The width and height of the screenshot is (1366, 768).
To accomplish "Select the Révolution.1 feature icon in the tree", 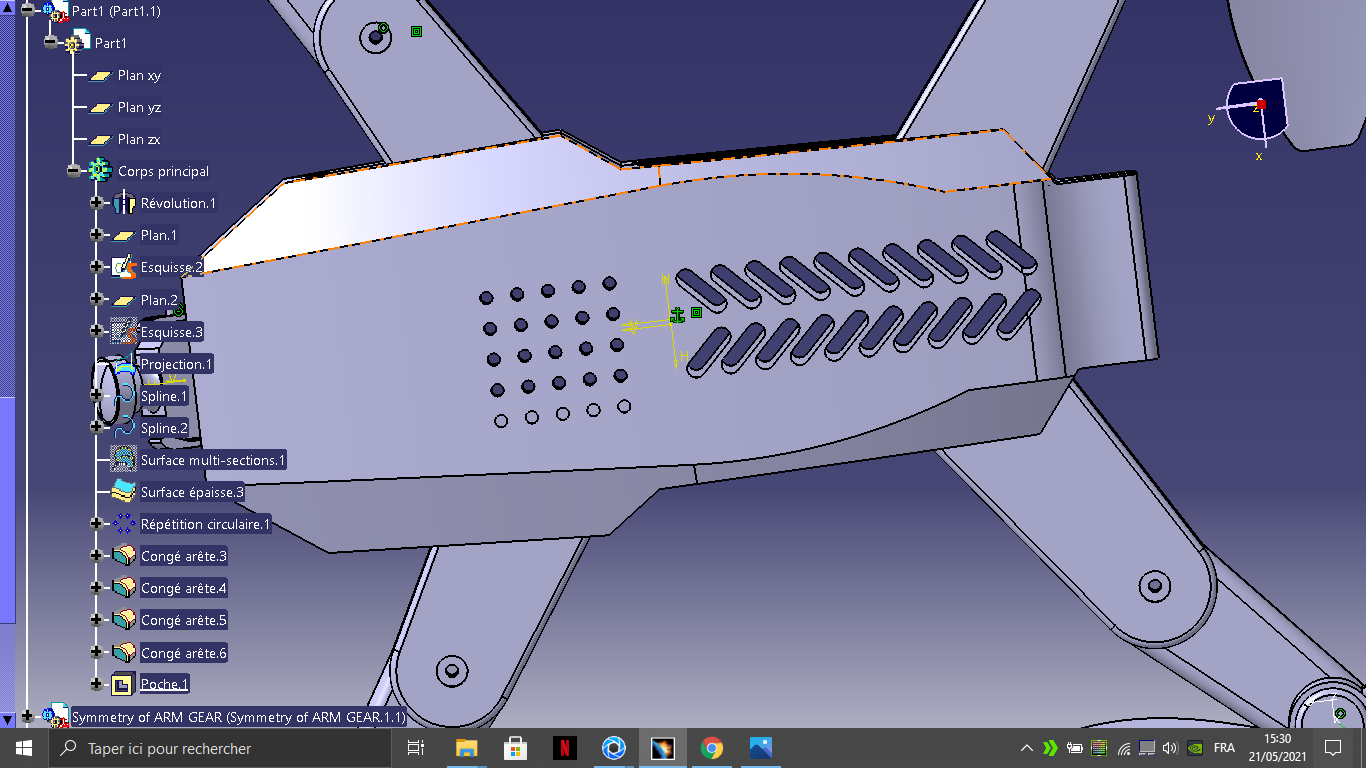I will [x=124, y=203].
